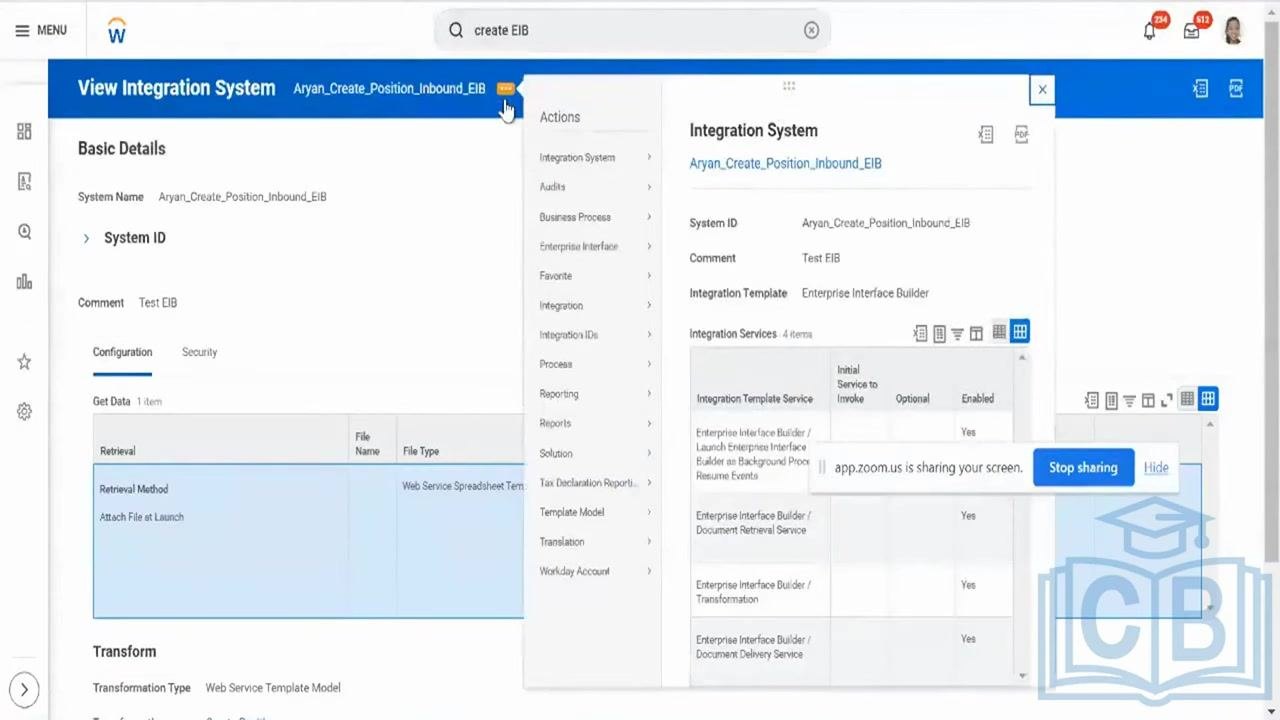Export Get Data grid to Excel

(x=1092, y=400)
